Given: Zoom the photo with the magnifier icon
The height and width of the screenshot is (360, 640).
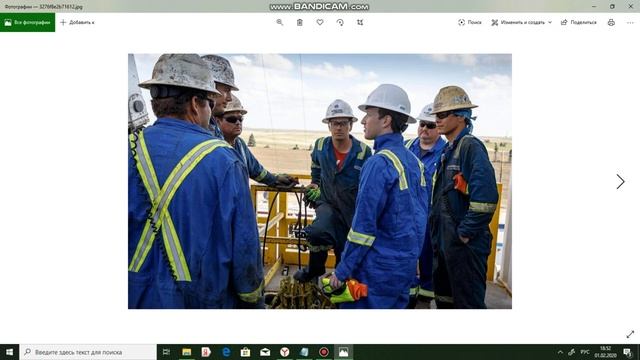Looking at the screenshot, I should pos(280,22).
